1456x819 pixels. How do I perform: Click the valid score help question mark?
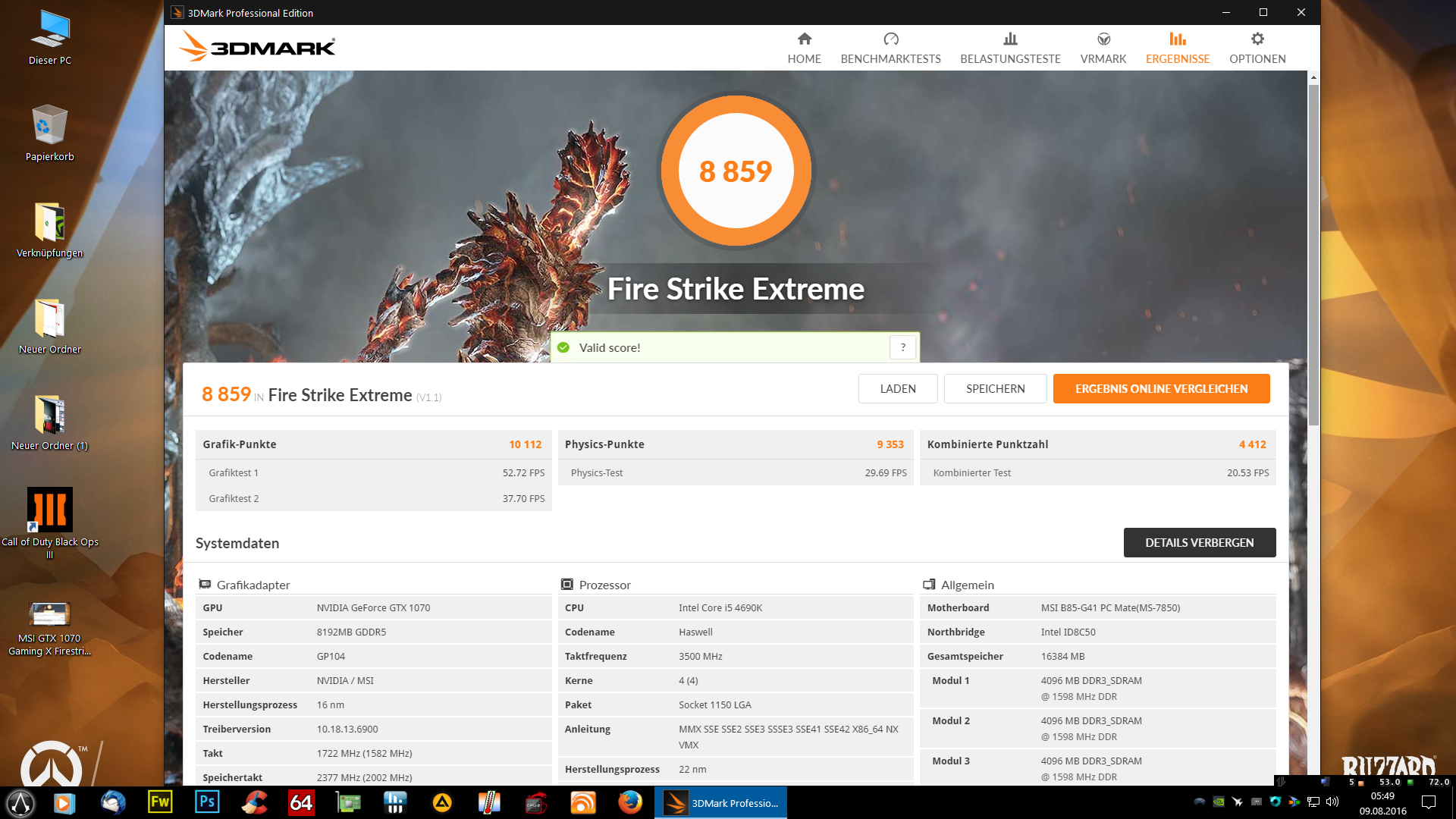click(902, 347)
